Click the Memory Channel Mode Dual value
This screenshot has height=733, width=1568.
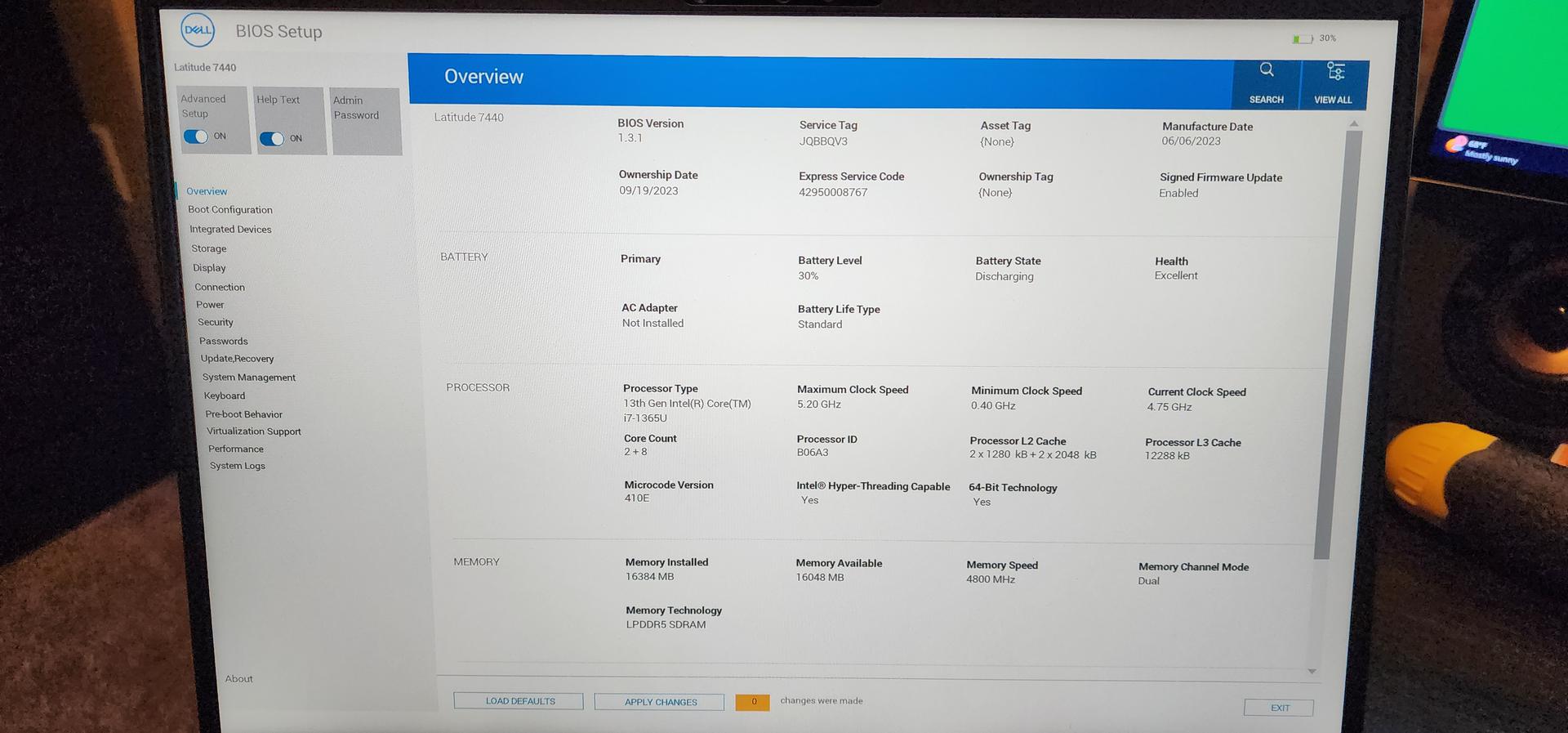[1148, 581]
